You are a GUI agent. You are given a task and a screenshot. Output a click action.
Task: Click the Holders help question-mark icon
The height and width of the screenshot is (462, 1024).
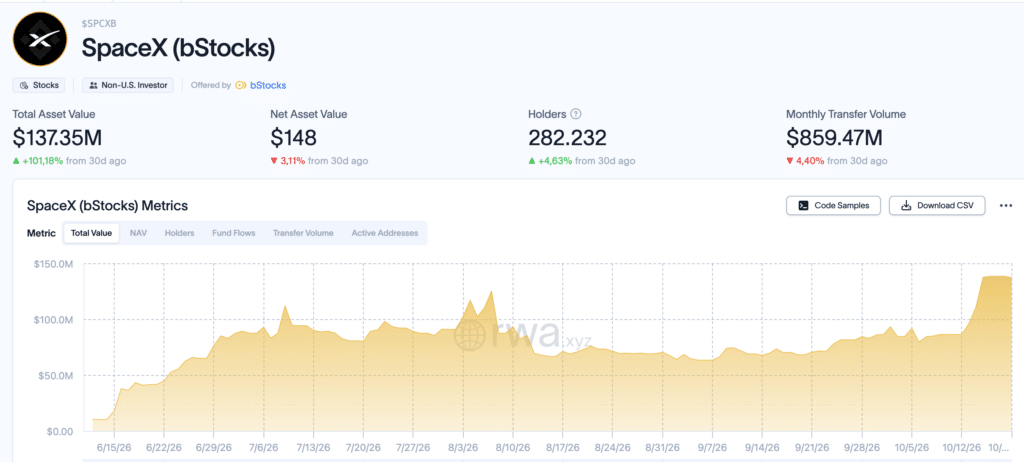pyautogui.click(x=575, y=114)
